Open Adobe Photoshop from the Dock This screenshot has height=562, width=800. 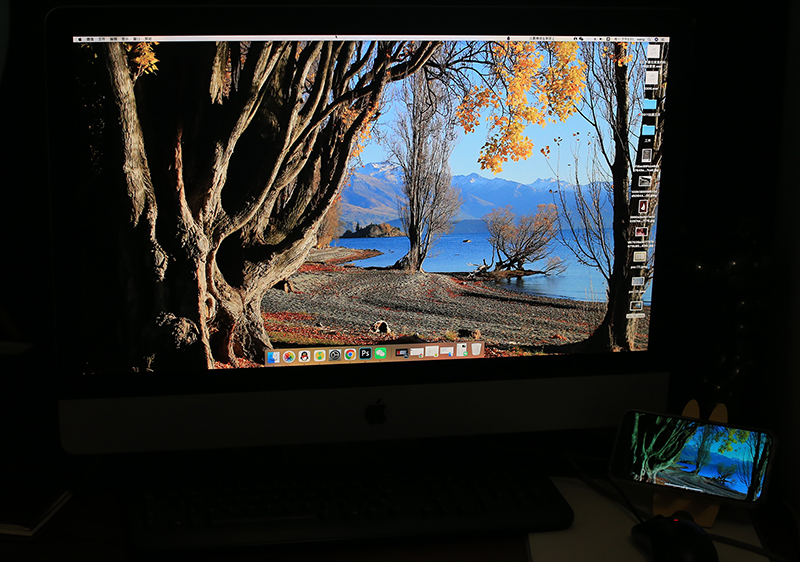click(x=365, y=353)
